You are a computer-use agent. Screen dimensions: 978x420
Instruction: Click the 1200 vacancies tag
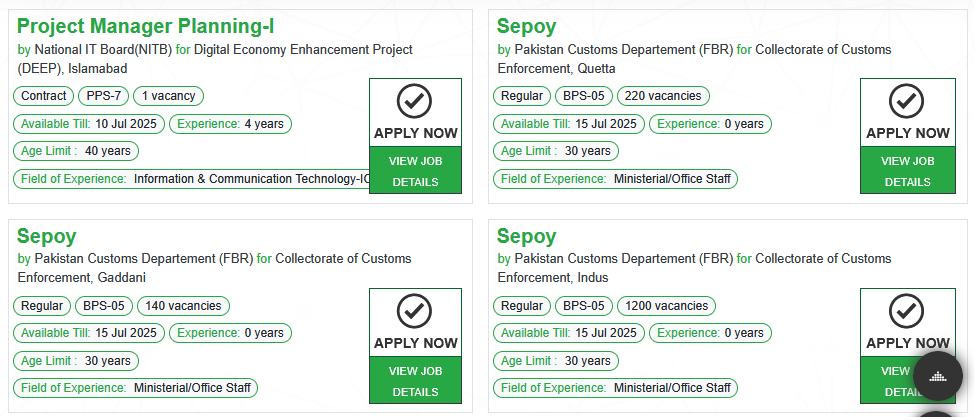pos(666,306)
